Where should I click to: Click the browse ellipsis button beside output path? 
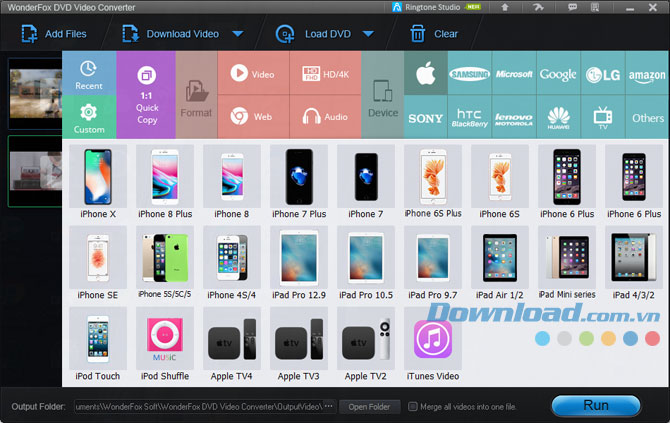329,406
